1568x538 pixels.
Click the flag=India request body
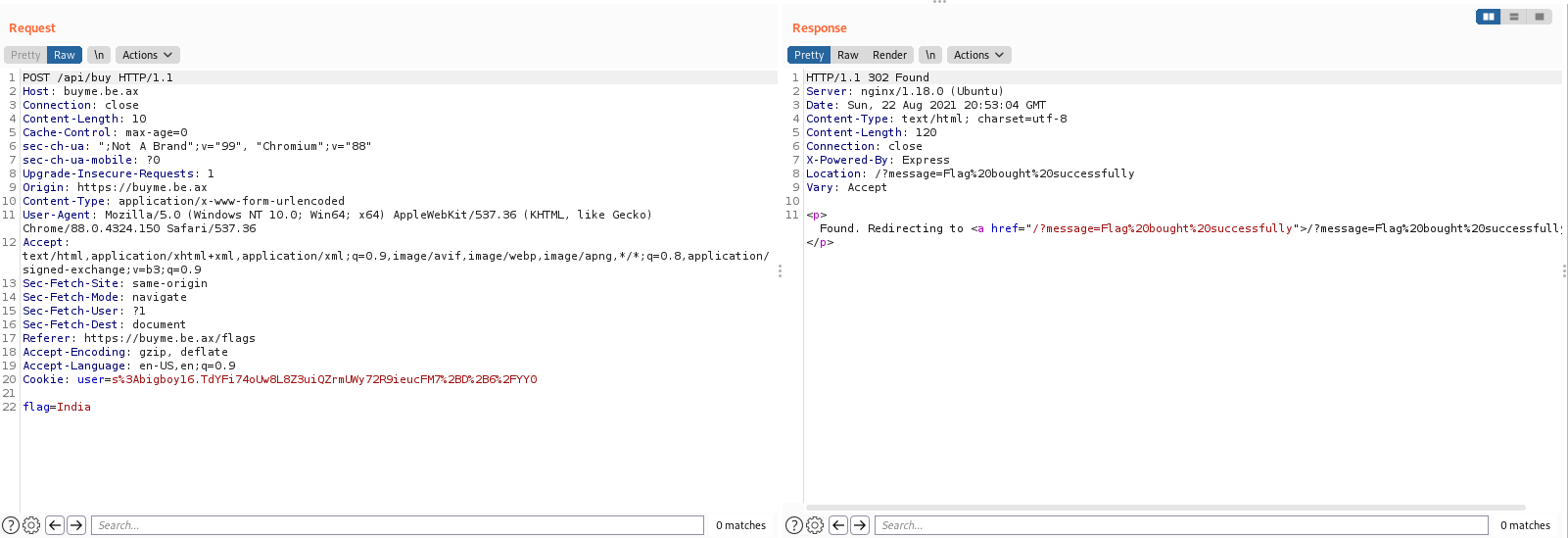(57, 407)
